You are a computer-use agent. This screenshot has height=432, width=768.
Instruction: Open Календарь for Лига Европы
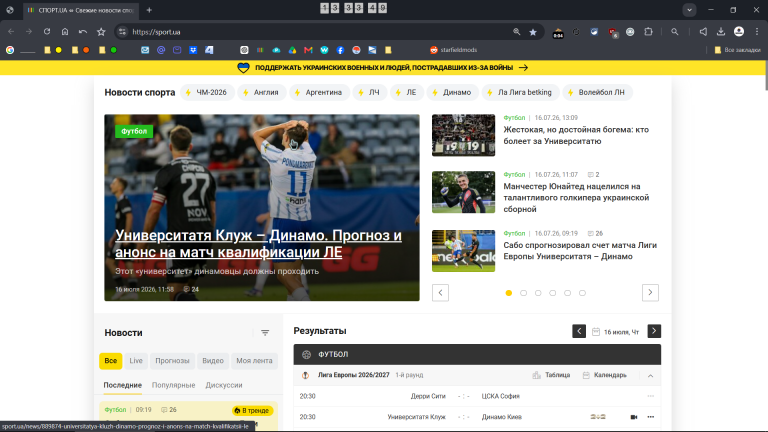[604, 375]
